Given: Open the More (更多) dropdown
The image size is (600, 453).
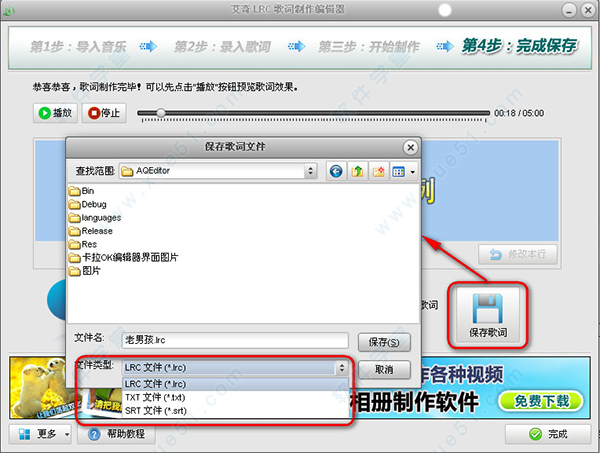Looking at the screenshot, I should tap(40, 435).
